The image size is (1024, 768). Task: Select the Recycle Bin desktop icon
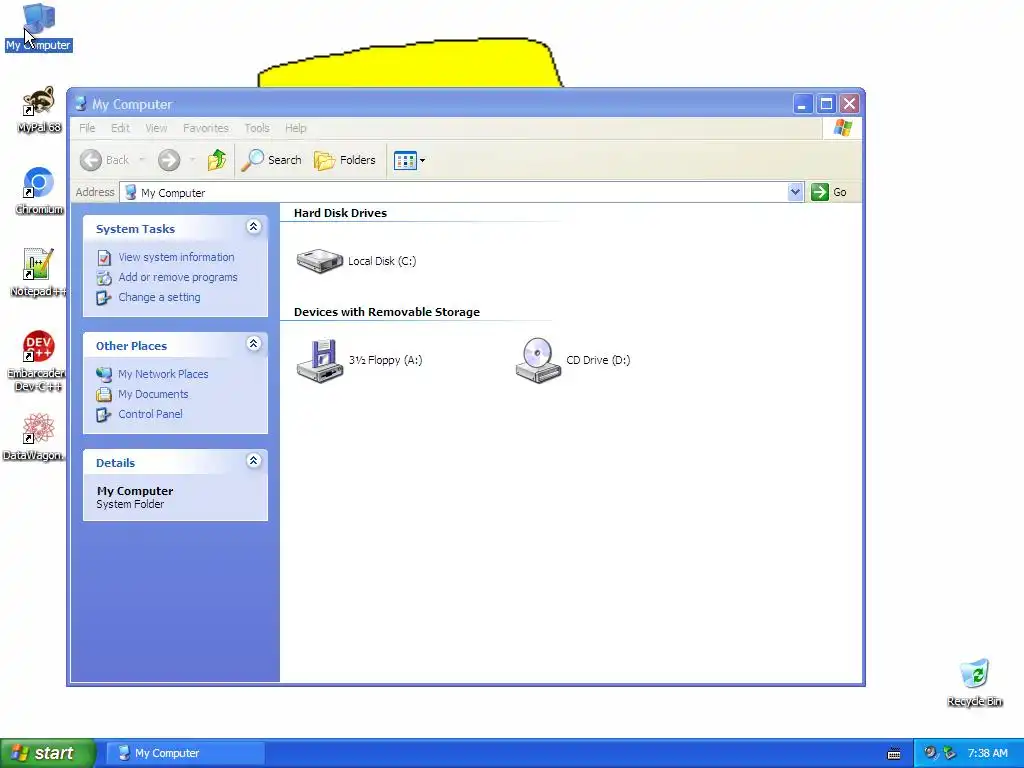974,683
